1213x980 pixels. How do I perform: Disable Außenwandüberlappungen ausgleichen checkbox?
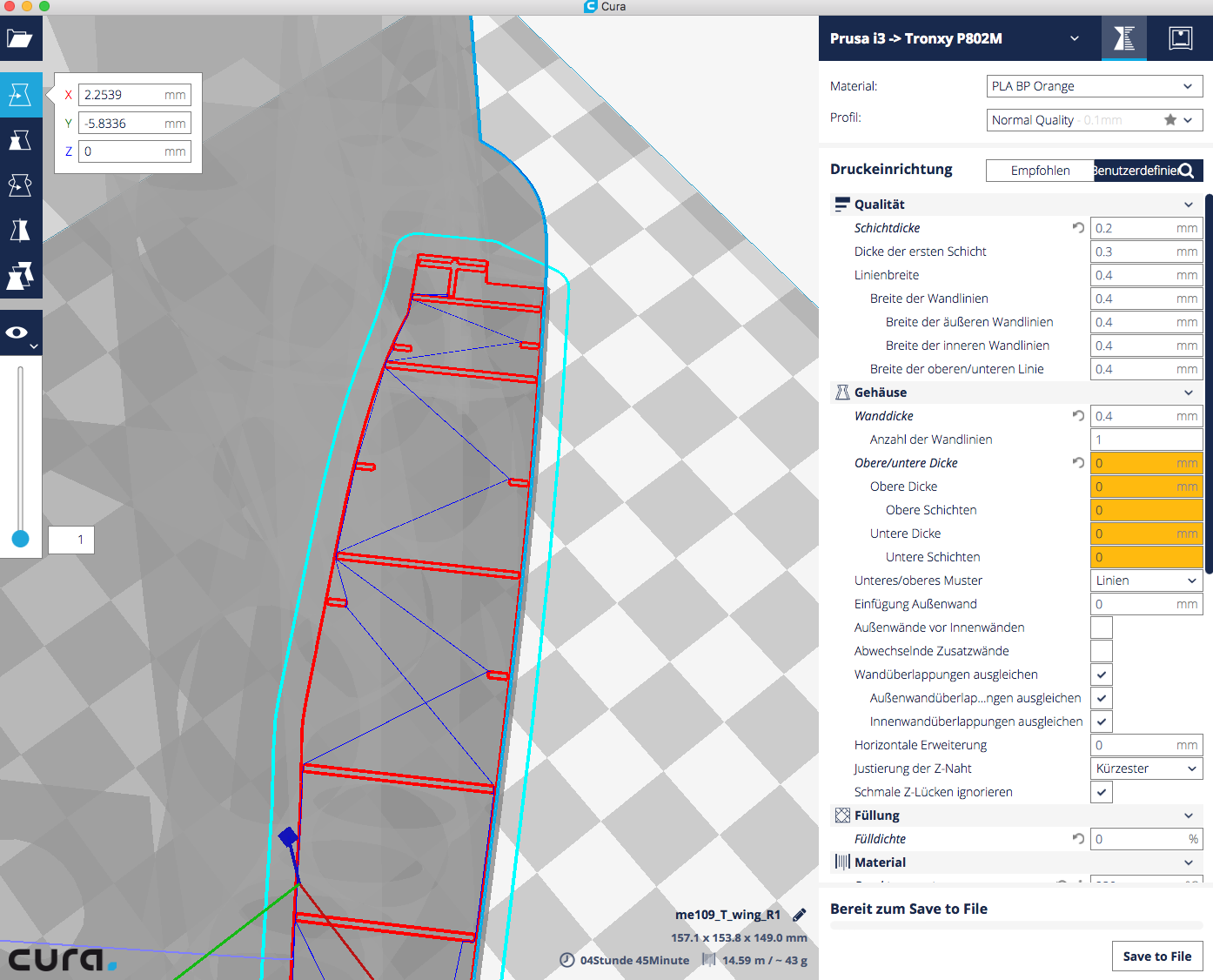click(x=1102, y=698)
